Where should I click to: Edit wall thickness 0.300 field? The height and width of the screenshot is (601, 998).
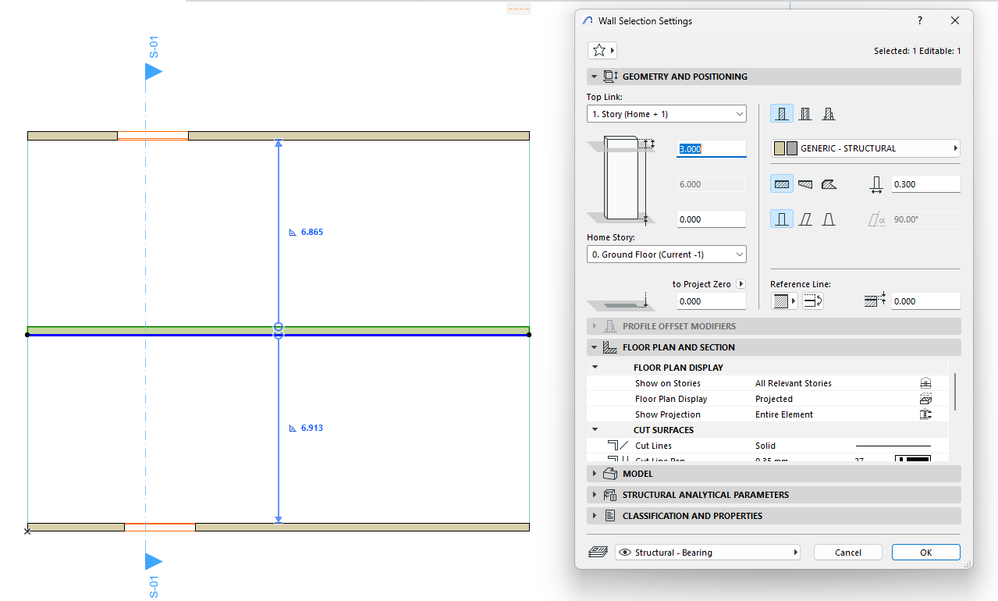(925, 184)
